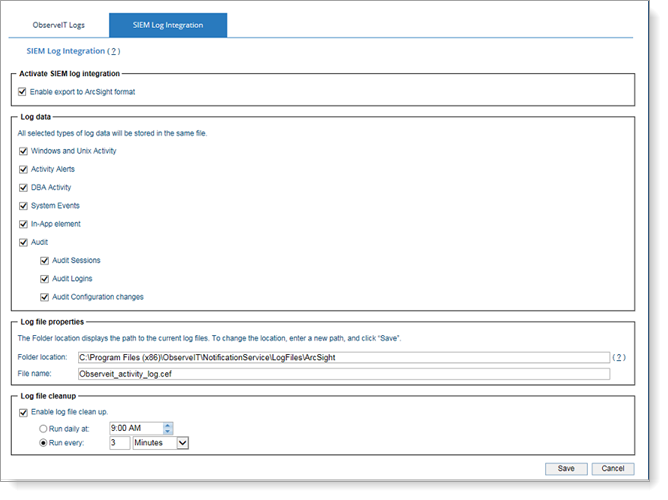Open help link beside SIEM Log Integration heading

pos(114,51)
